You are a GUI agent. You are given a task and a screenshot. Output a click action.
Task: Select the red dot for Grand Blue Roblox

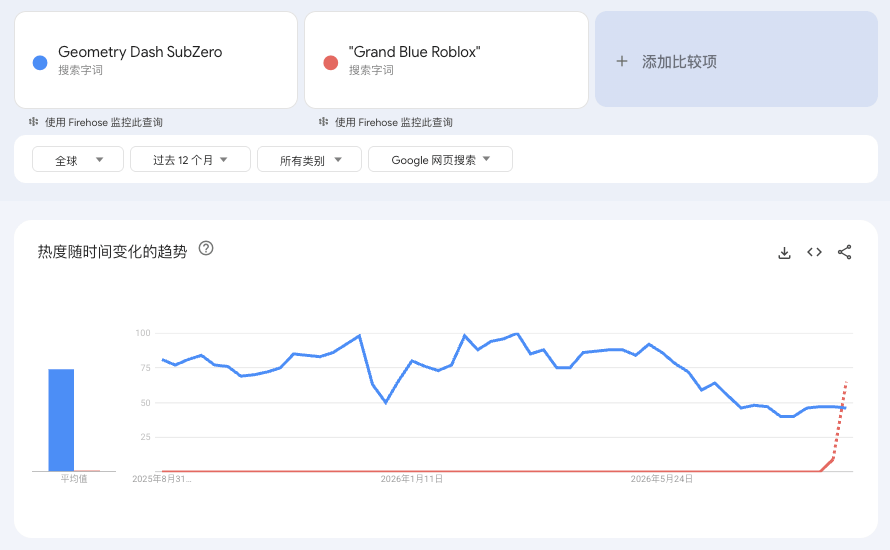(x=330, y=62)
